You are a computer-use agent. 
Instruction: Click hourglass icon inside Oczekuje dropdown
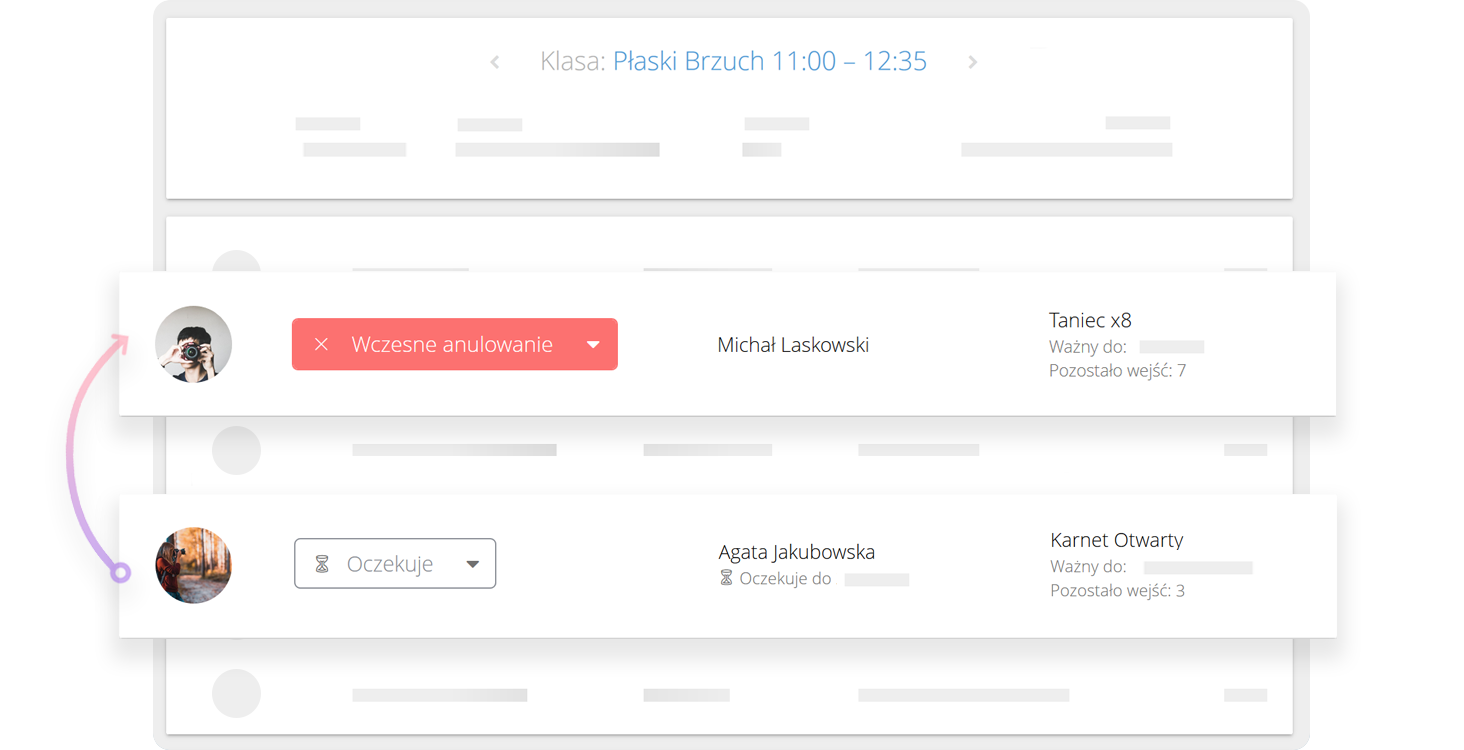tap(322, 564)
